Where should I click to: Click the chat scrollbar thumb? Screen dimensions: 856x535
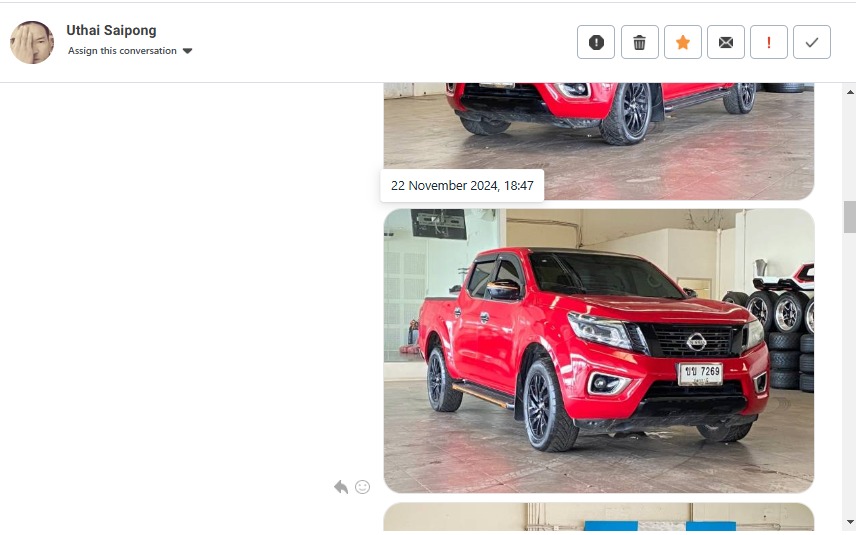tap(850, 217)
